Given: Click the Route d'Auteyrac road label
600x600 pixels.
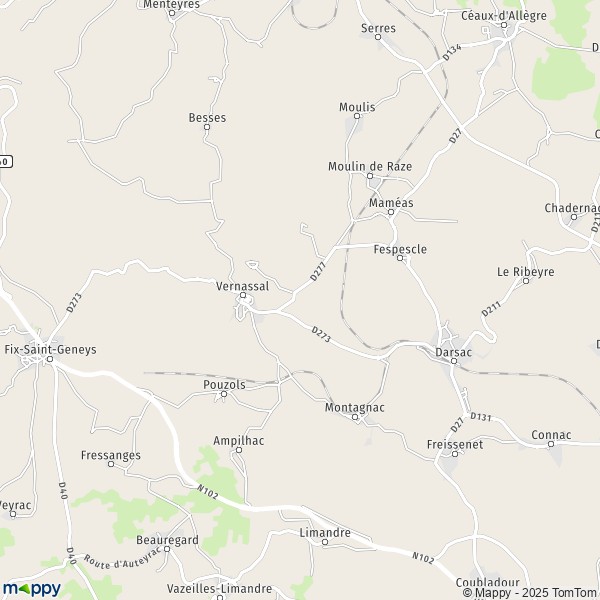Looking at the screenshot, I should (122, 559).
